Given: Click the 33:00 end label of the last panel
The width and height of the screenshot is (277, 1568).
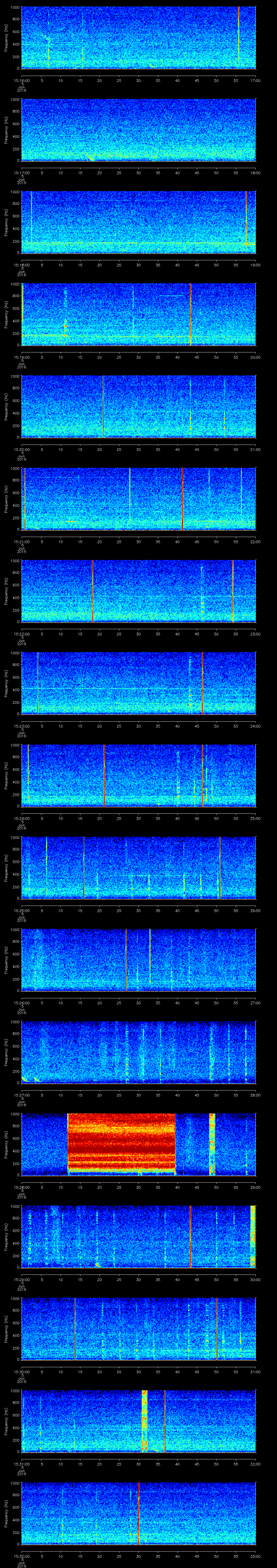Looking at the screenshot, I should (x=255, y=1556).
